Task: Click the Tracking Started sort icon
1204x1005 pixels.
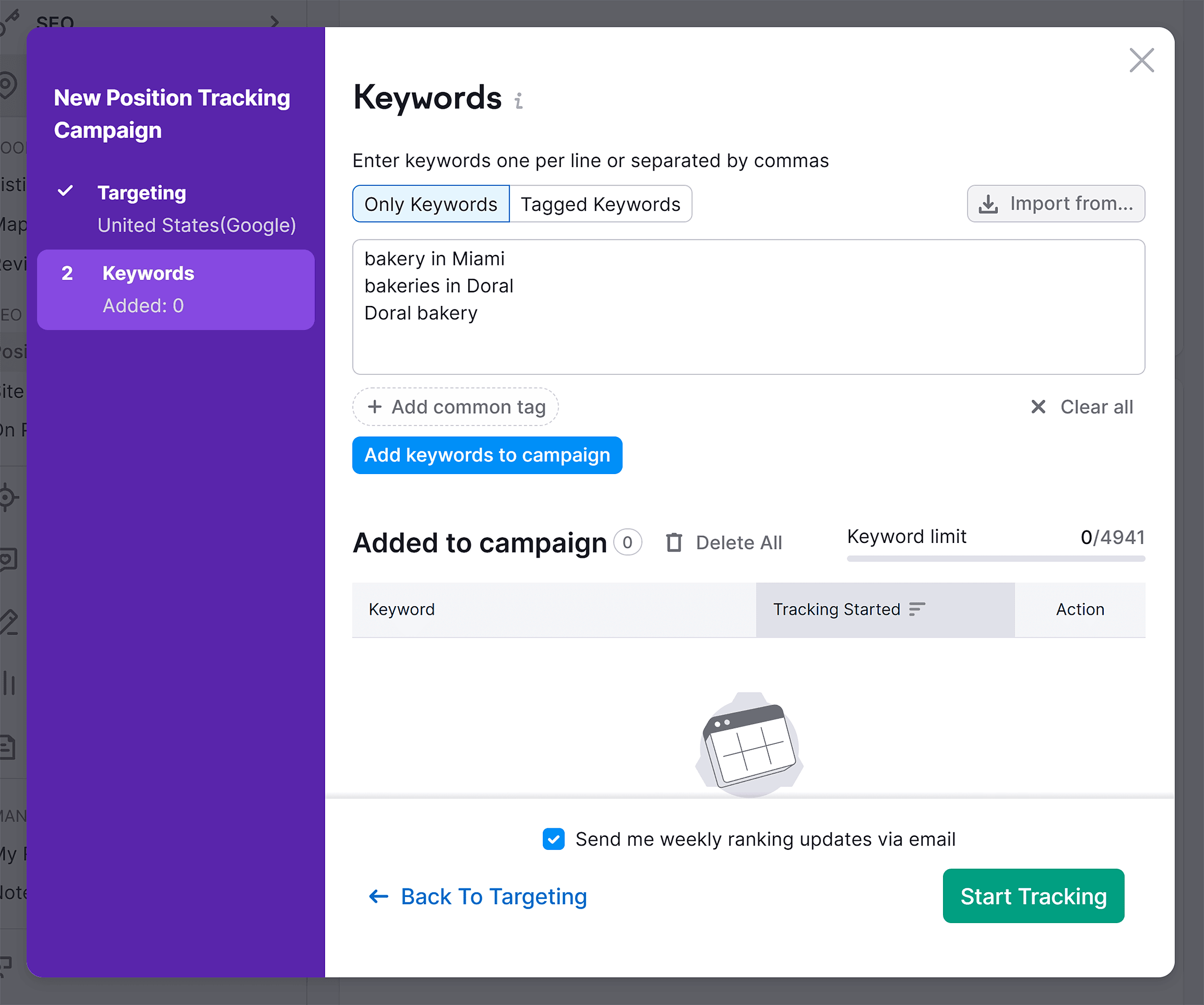Action: [x=917, y=608]
